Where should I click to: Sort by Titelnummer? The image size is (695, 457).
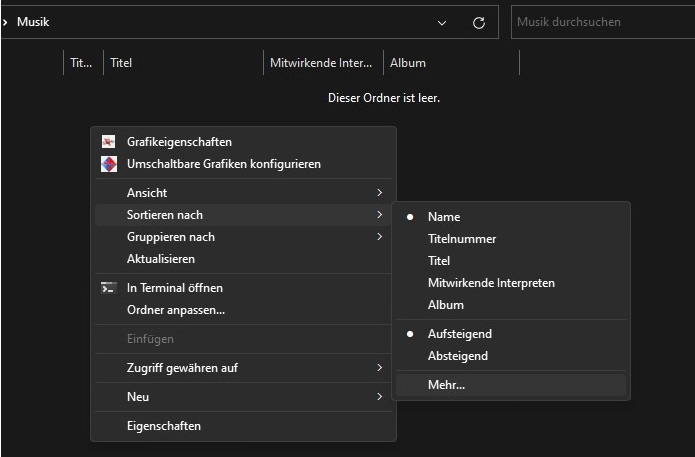(461, 239)
